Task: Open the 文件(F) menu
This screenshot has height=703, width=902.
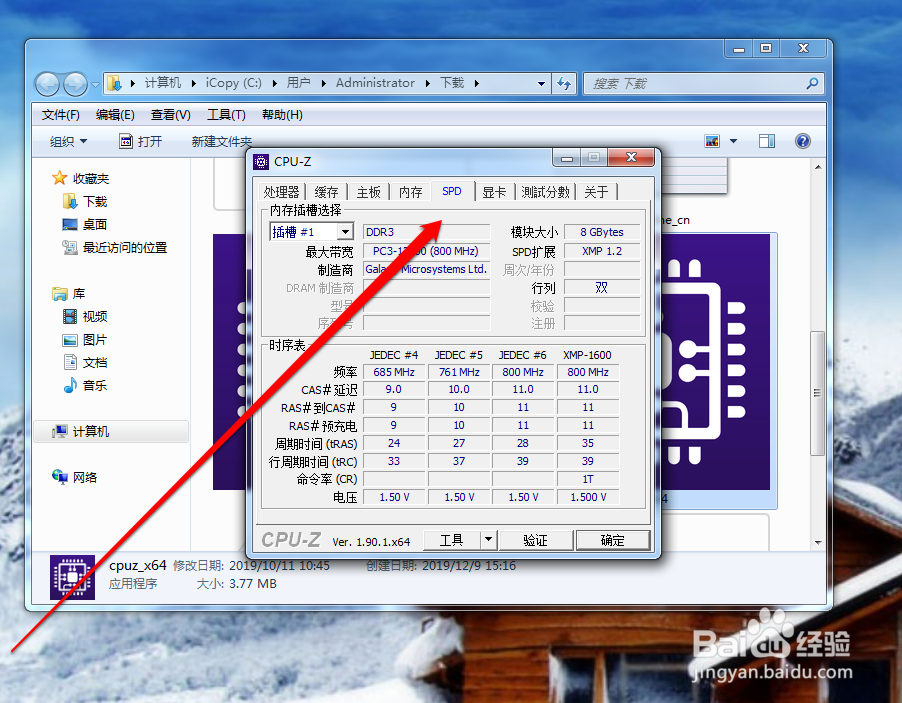Action: click(60, 114)
